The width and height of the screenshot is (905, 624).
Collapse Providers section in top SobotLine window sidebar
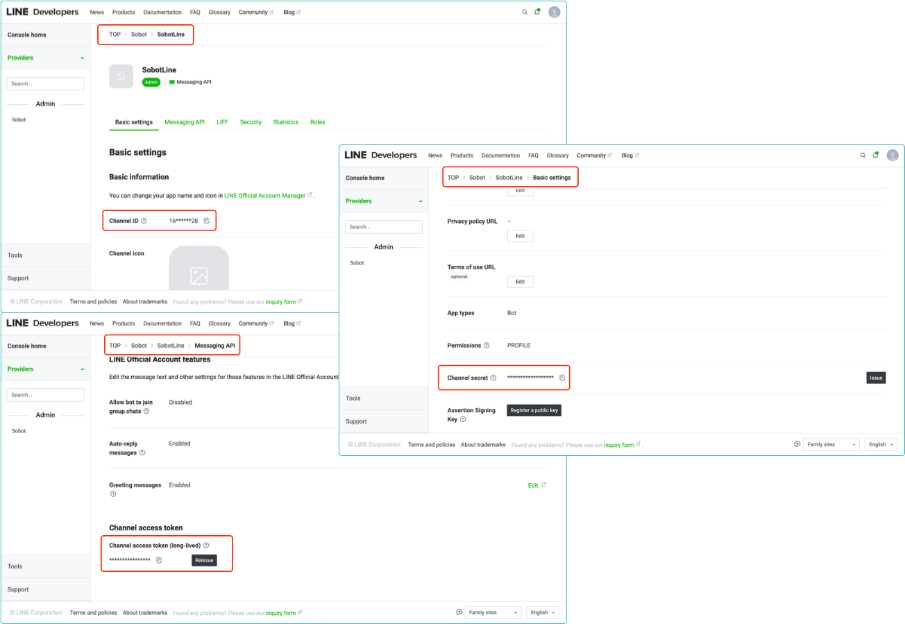point(82,58)
